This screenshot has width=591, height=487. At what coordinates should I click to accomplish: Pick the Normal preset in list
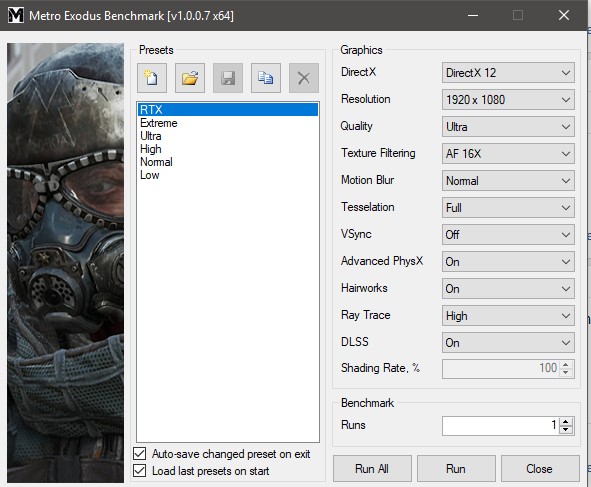coord(228,162)
